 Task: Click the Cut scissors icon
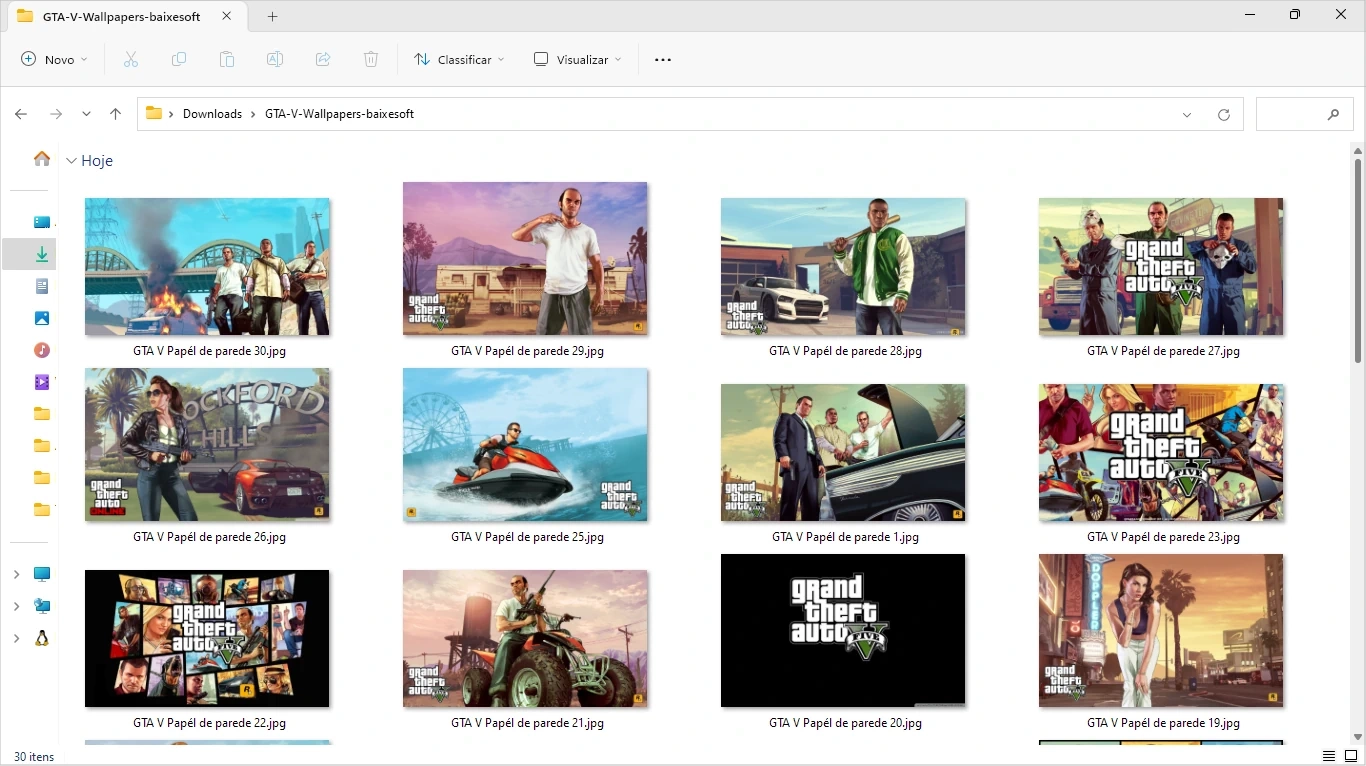point(131,60)
